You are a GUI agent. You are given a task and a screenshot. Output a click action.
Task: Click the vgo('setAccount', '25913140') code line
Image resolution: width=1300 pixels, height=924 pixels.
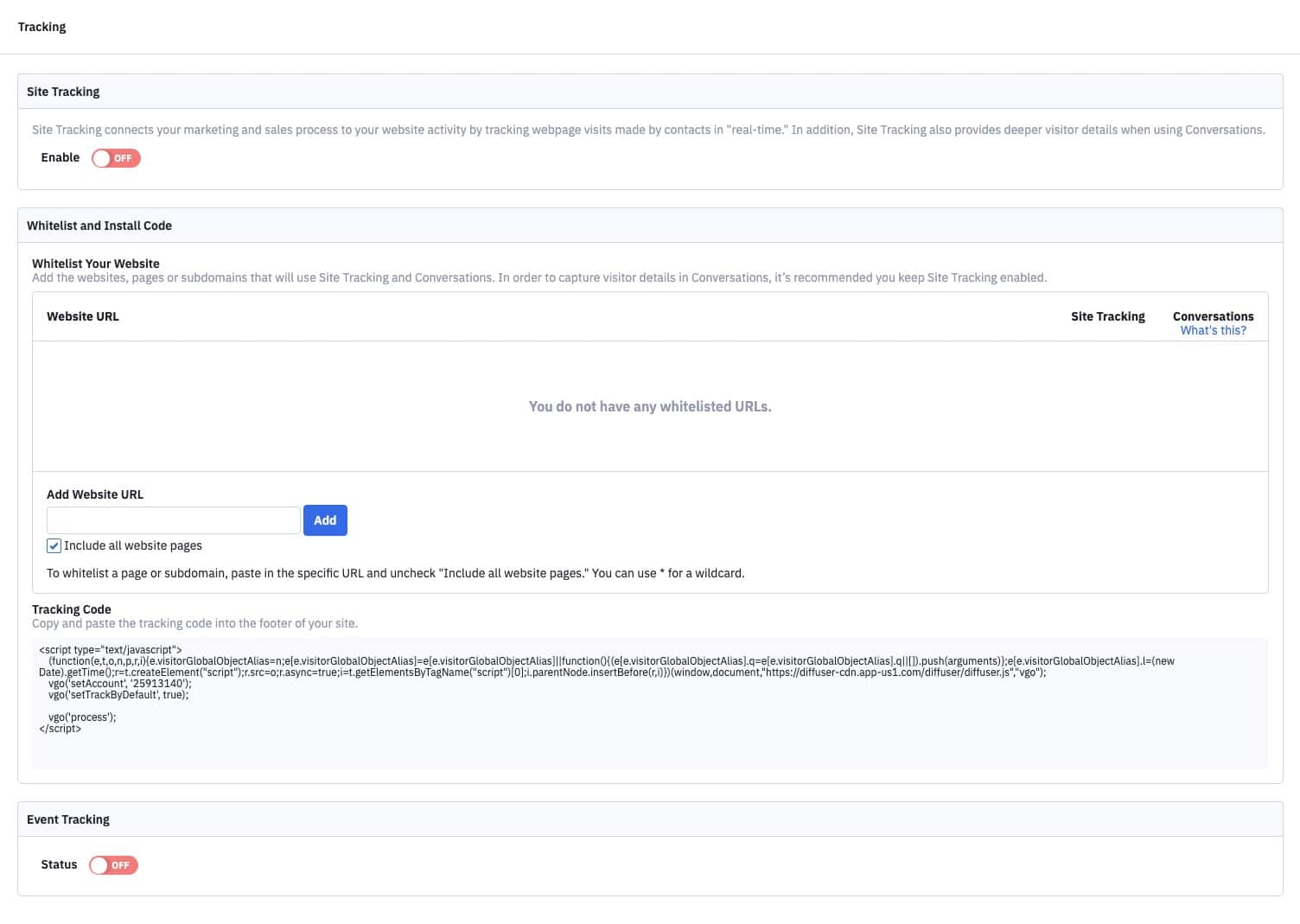click(x=119, y=684)
